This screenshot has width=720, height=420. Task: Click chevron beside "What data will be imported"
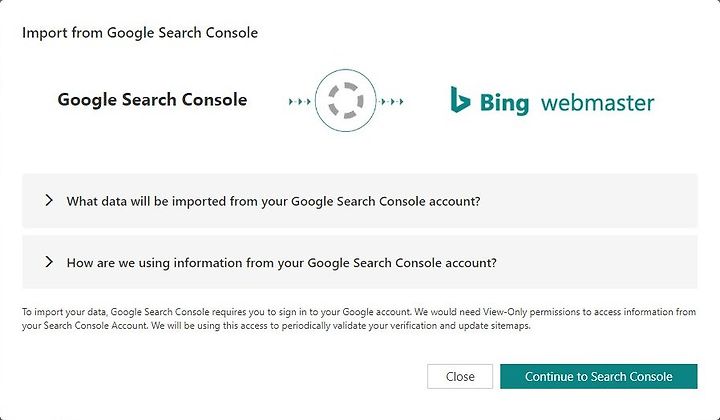point(49,200)
